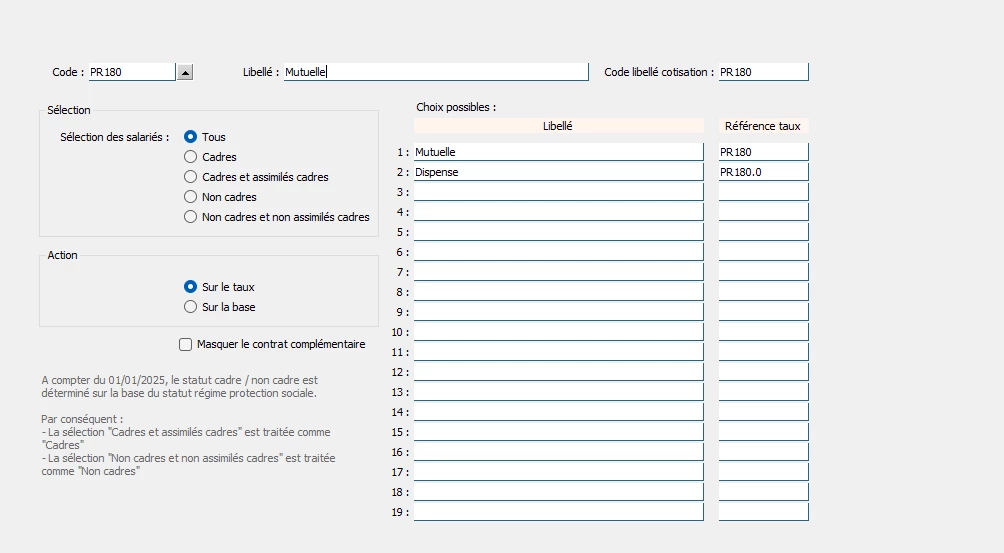The image size is (1004, 553).
Task: Select the Tous radio button
Action: point(191,137)
